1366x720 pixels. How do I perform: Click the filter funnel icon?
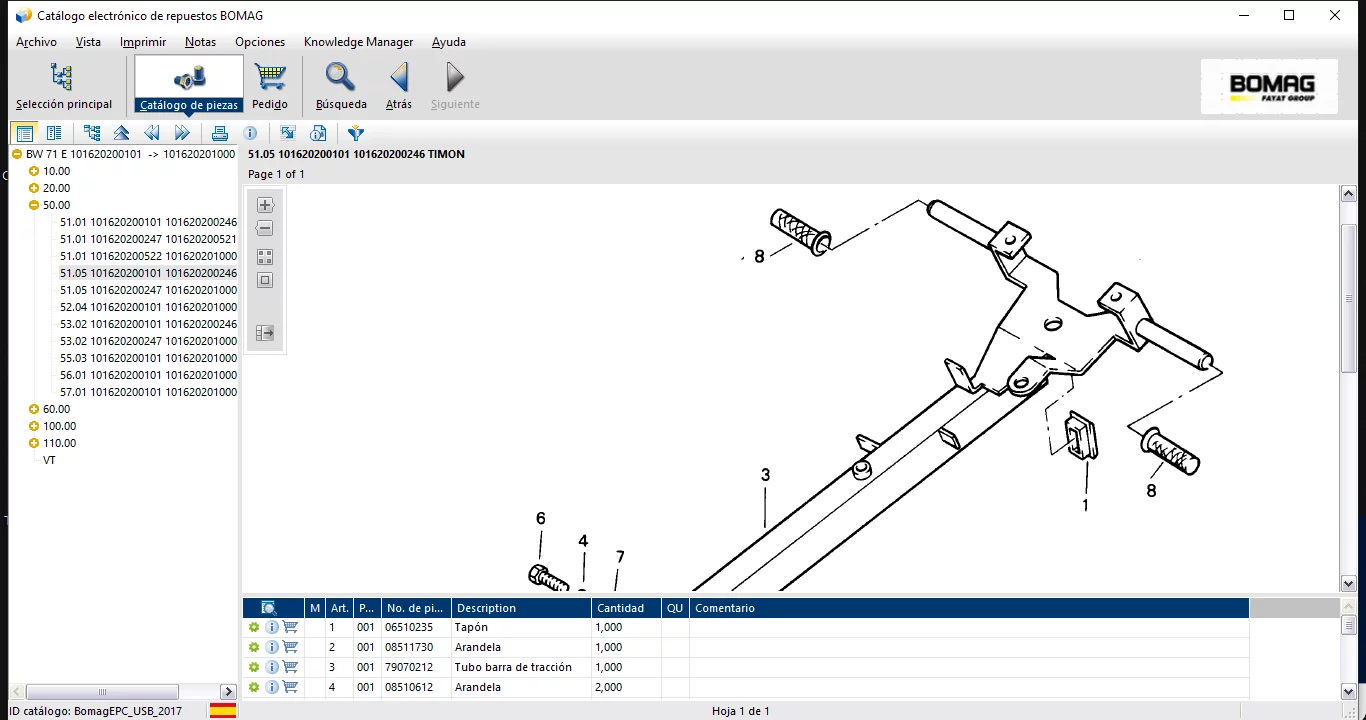coord(356,133)
